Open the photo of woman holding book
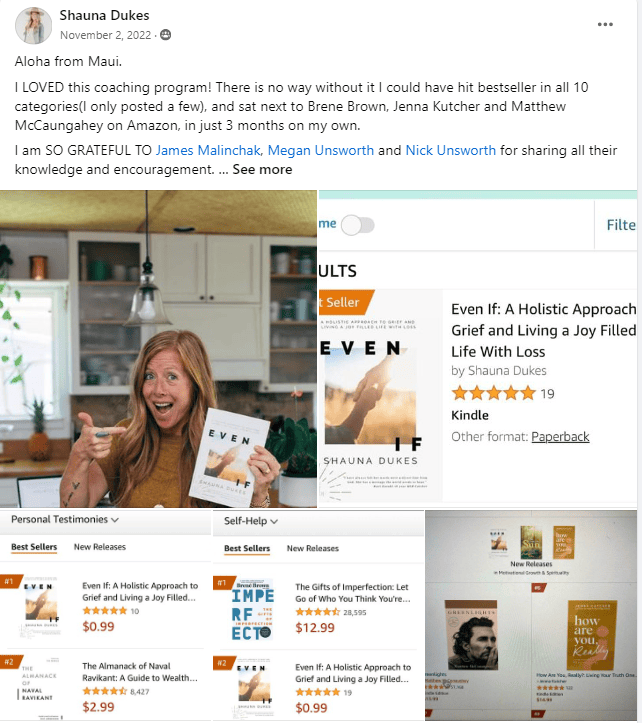642x723 pixels. pos(158,349)
